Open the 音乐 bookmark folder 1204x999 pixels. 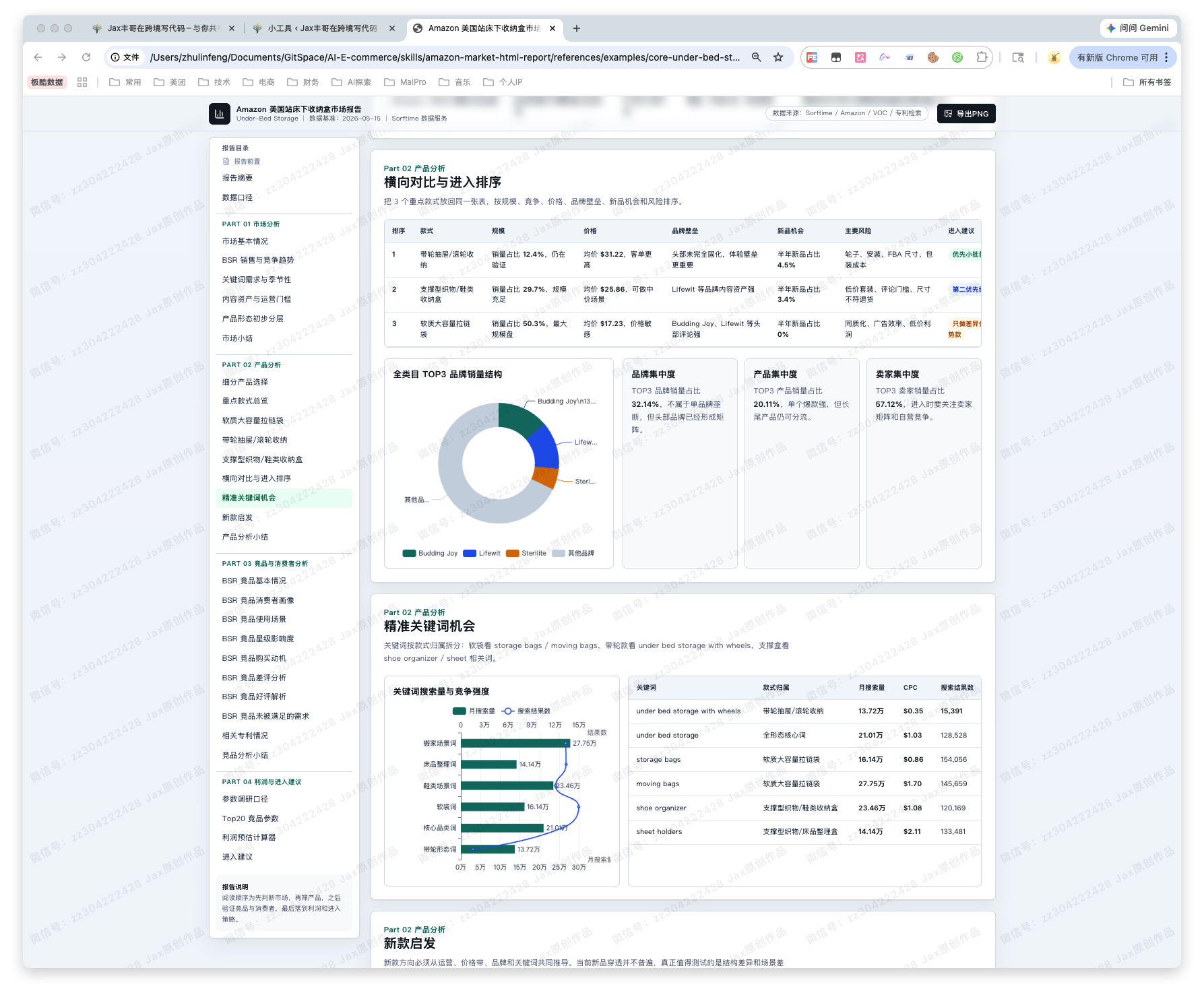tap(455, 82)
